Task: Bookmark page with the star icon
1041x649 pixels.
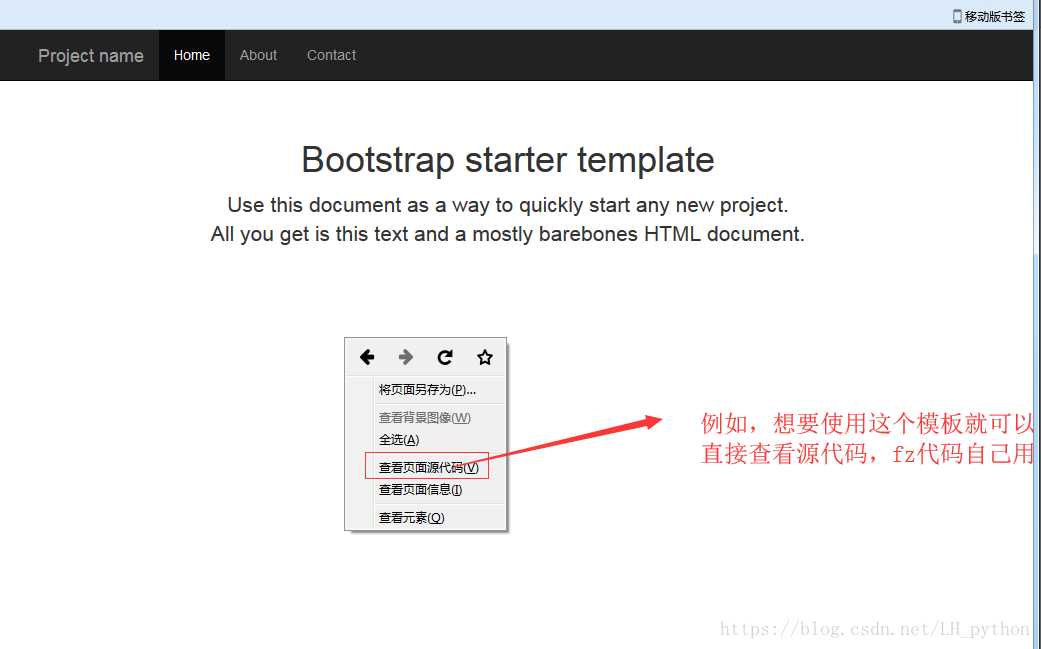Action: pyautogui.click(x=485, y=357)
